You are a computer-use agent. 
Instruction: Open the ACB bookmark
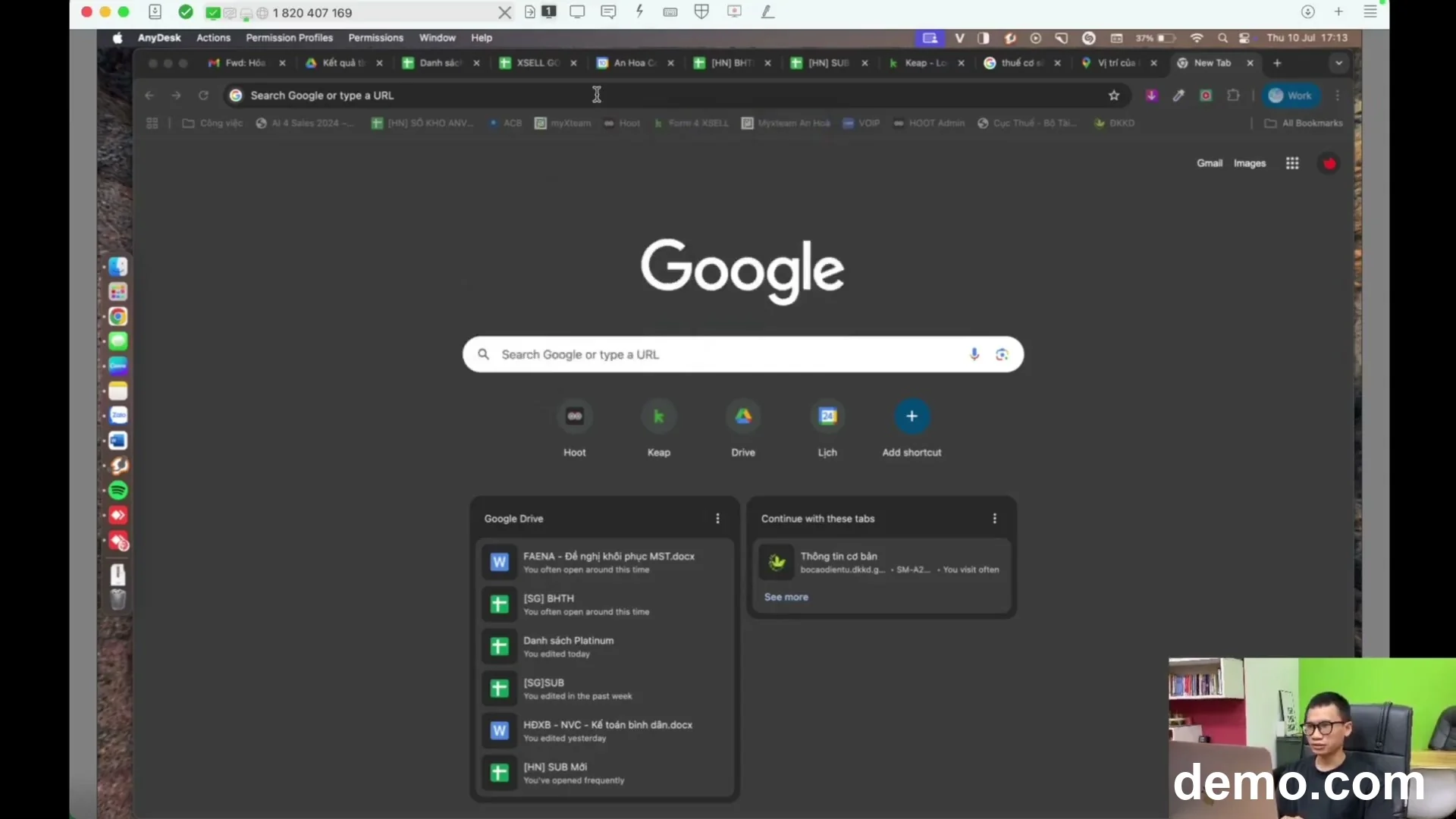[x=505, y=123]
